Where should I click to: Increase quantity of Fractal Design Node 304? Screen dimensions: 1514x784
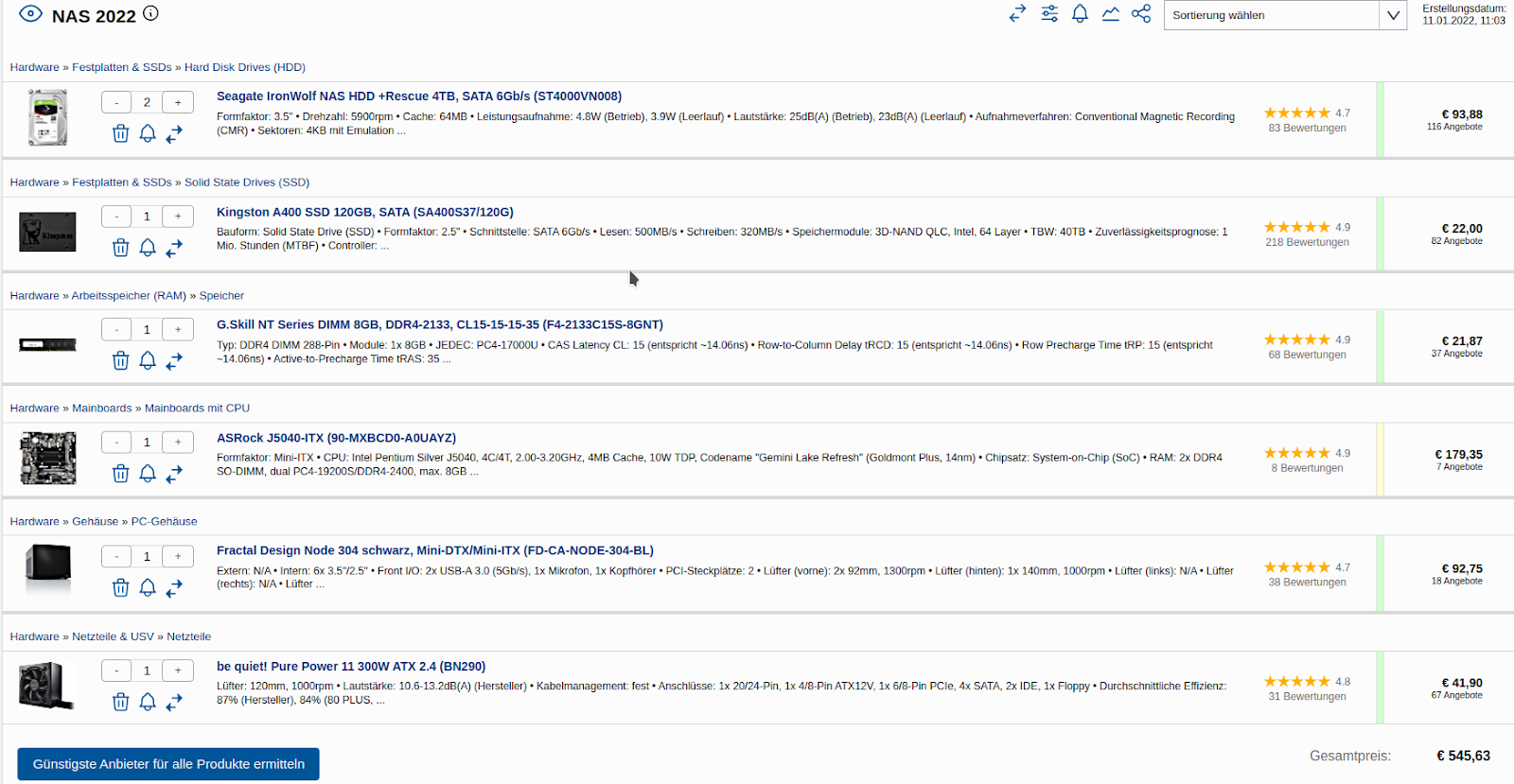[178, 556]
